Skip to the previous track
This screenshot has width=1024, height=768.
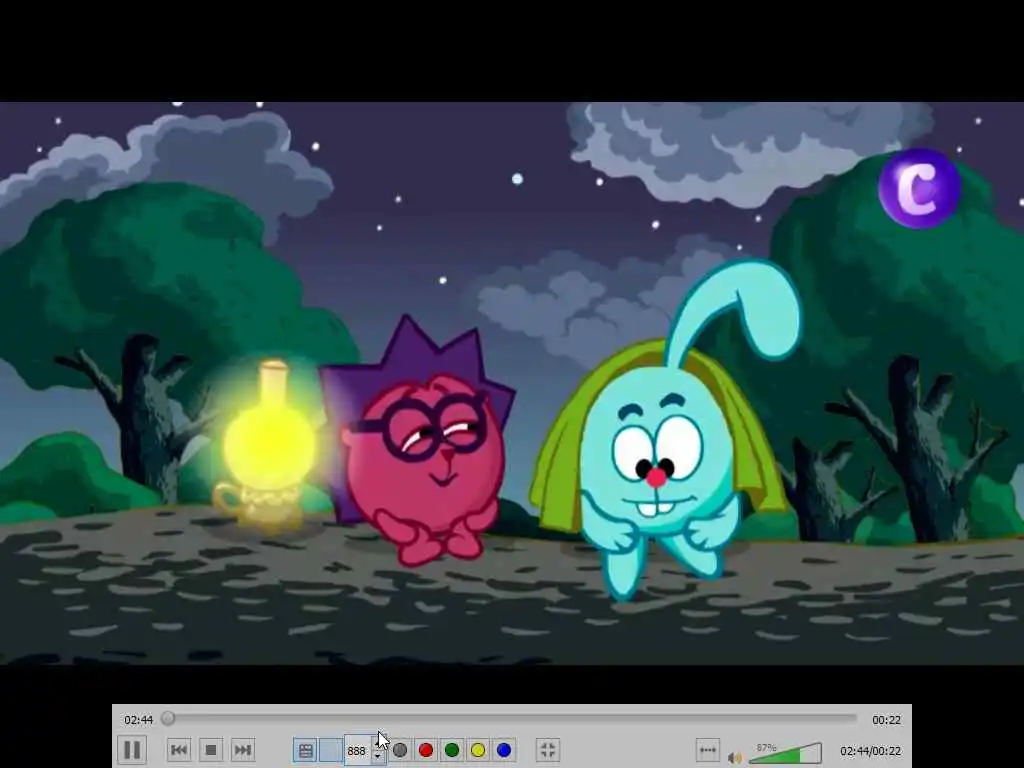point(179,750)
